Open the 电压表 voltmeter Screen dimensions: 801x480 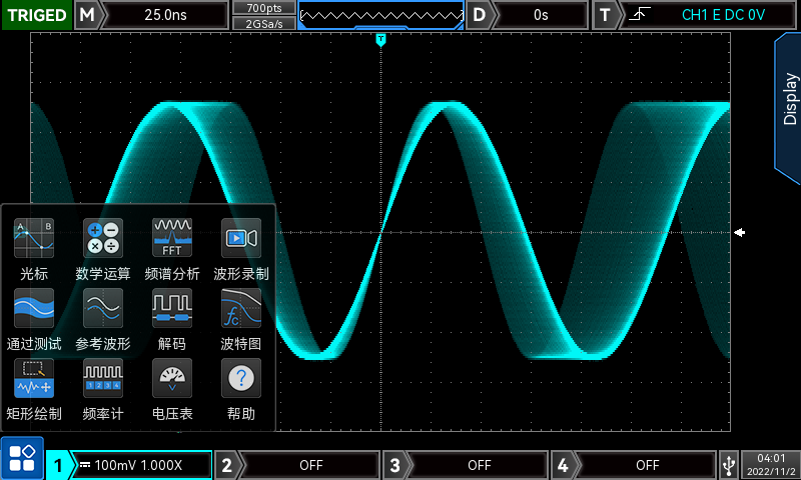(172, 388)
